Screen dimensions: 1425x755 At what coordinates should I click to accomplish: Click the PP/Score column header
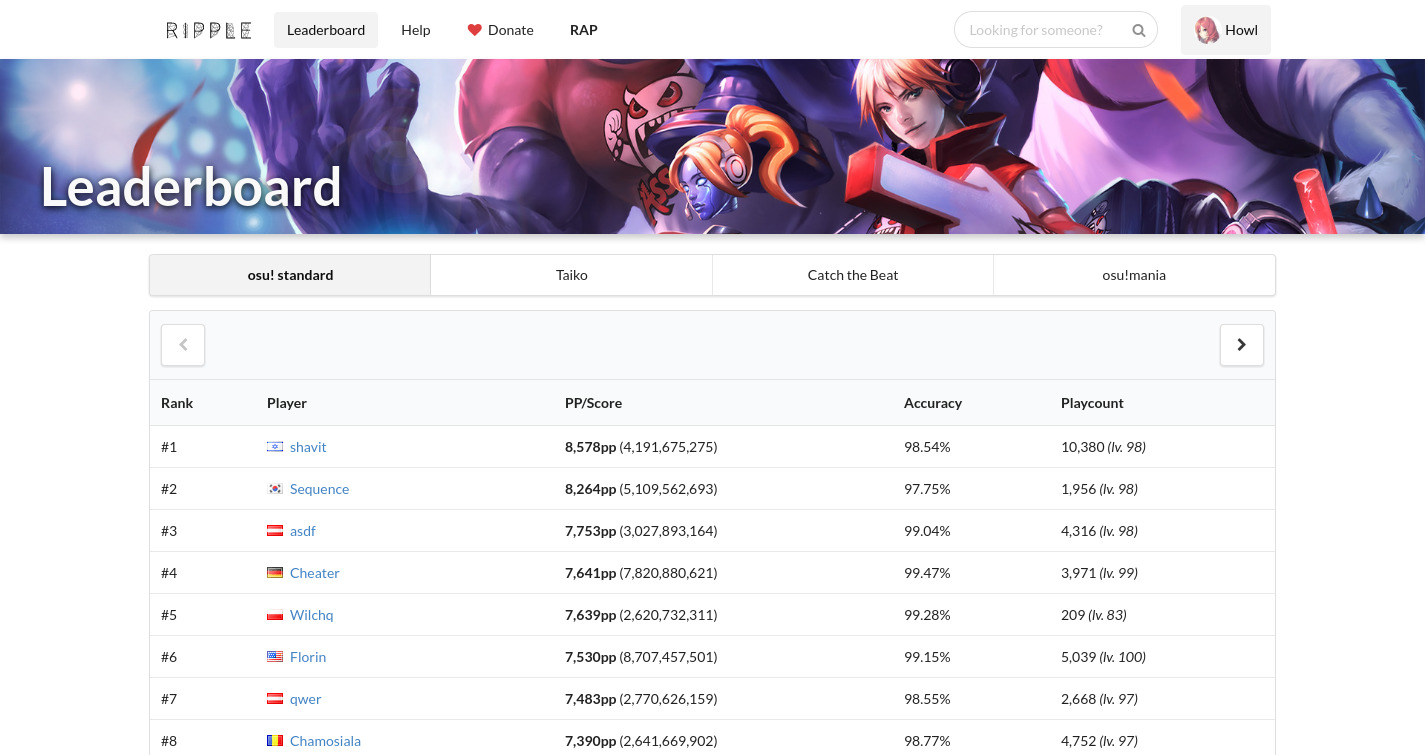(x=593, y=403)
